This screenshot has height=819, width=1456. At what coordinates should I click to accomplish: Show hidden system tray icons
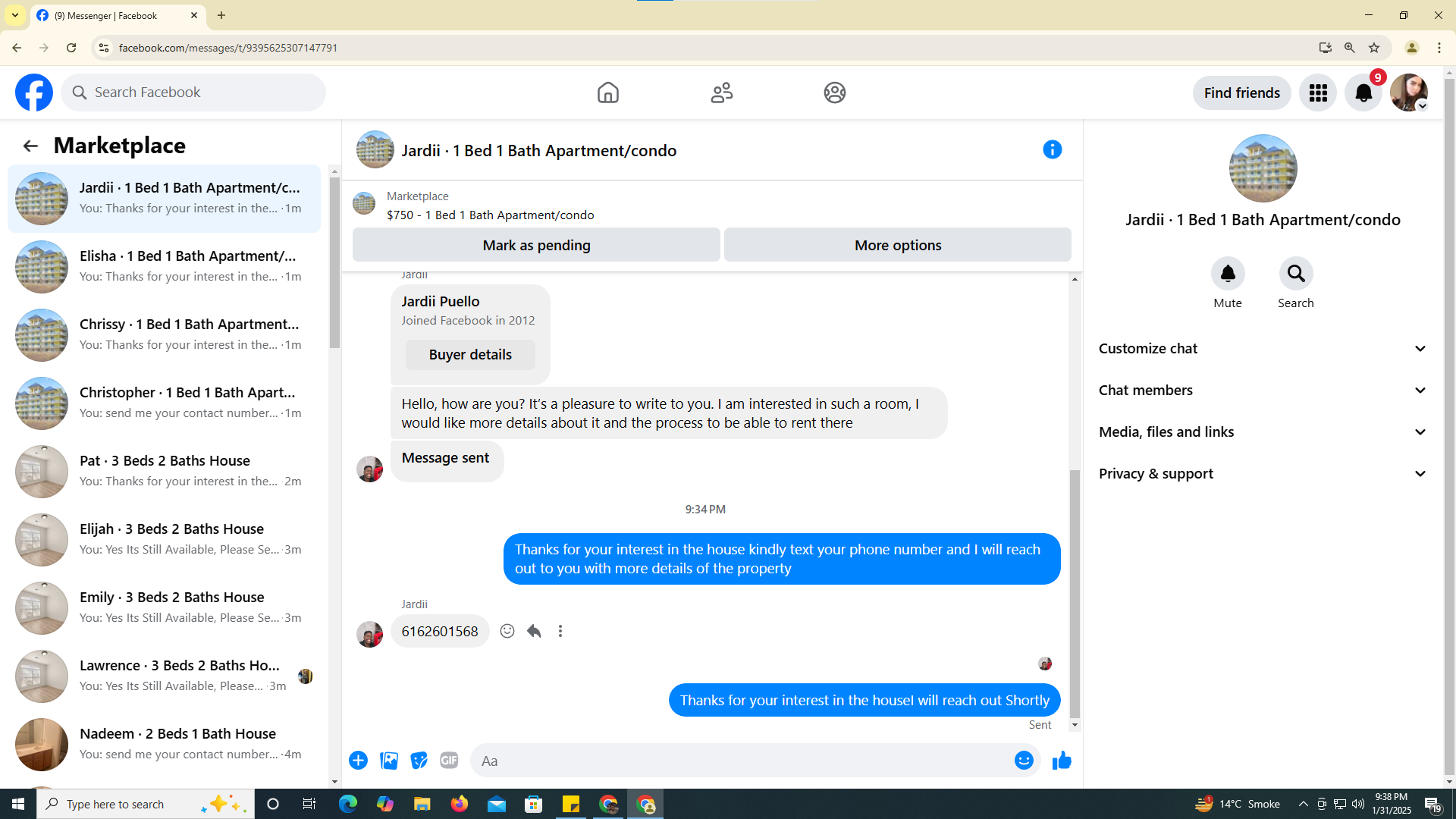[x=1303, y=804]
